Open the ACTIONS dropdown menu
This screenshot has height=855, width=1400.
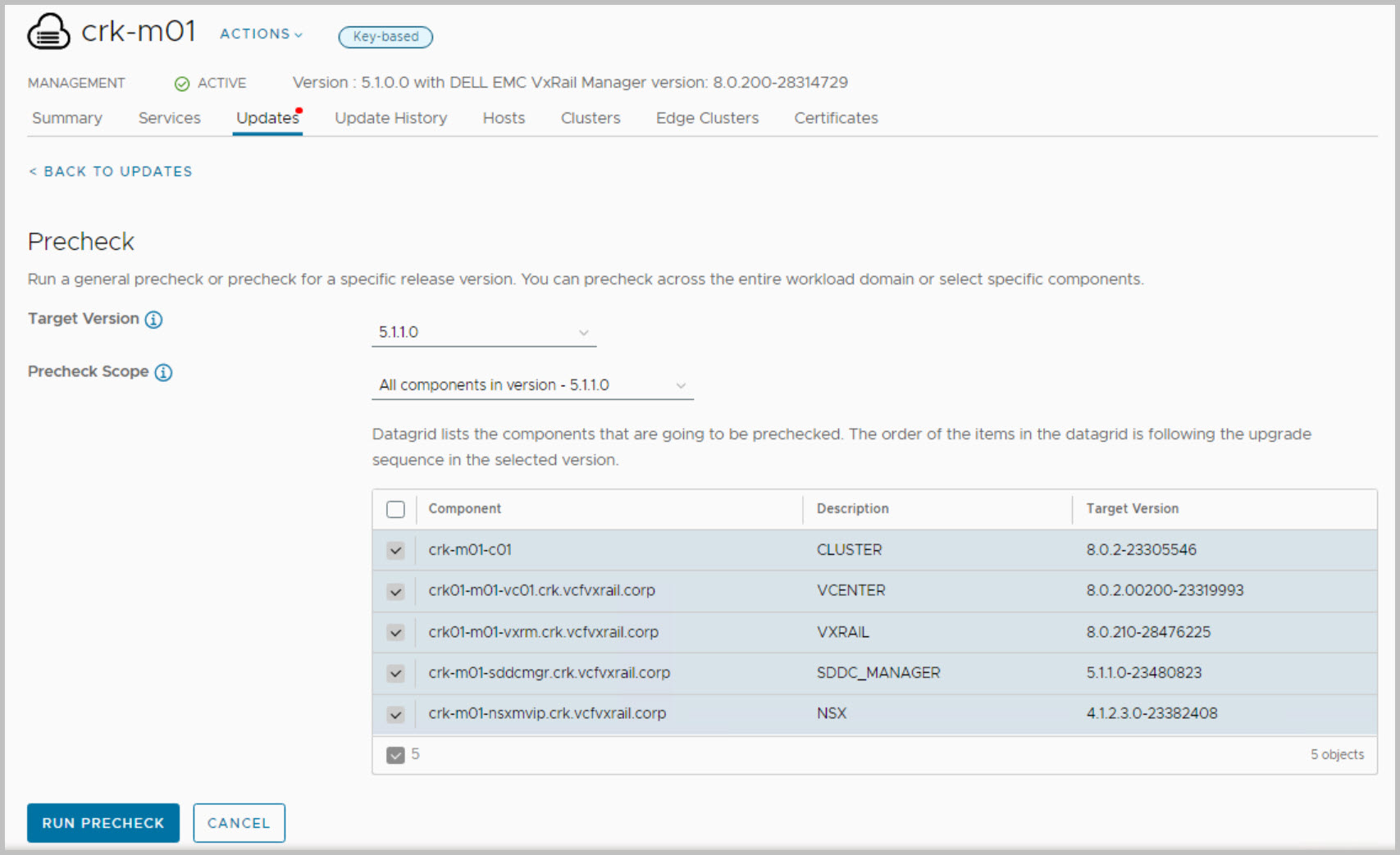tap(261, 34)
